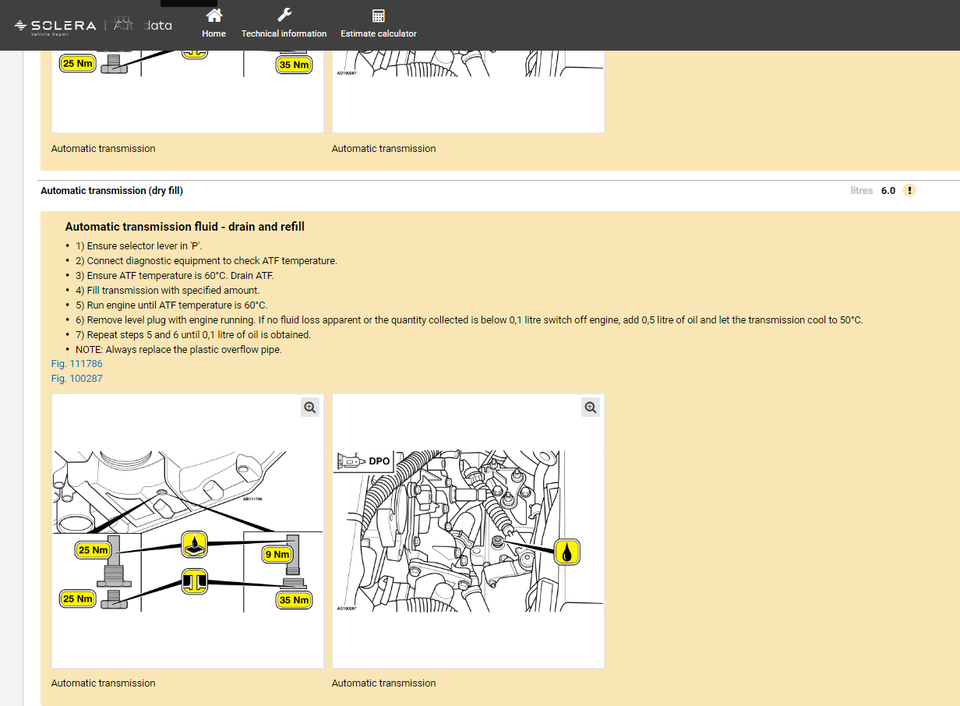Image resolution: width=960 pixels, height=706 pixels.
Task: Click the drain symbol icon in lower torque diagram
Action: click(x=194, y=544)
